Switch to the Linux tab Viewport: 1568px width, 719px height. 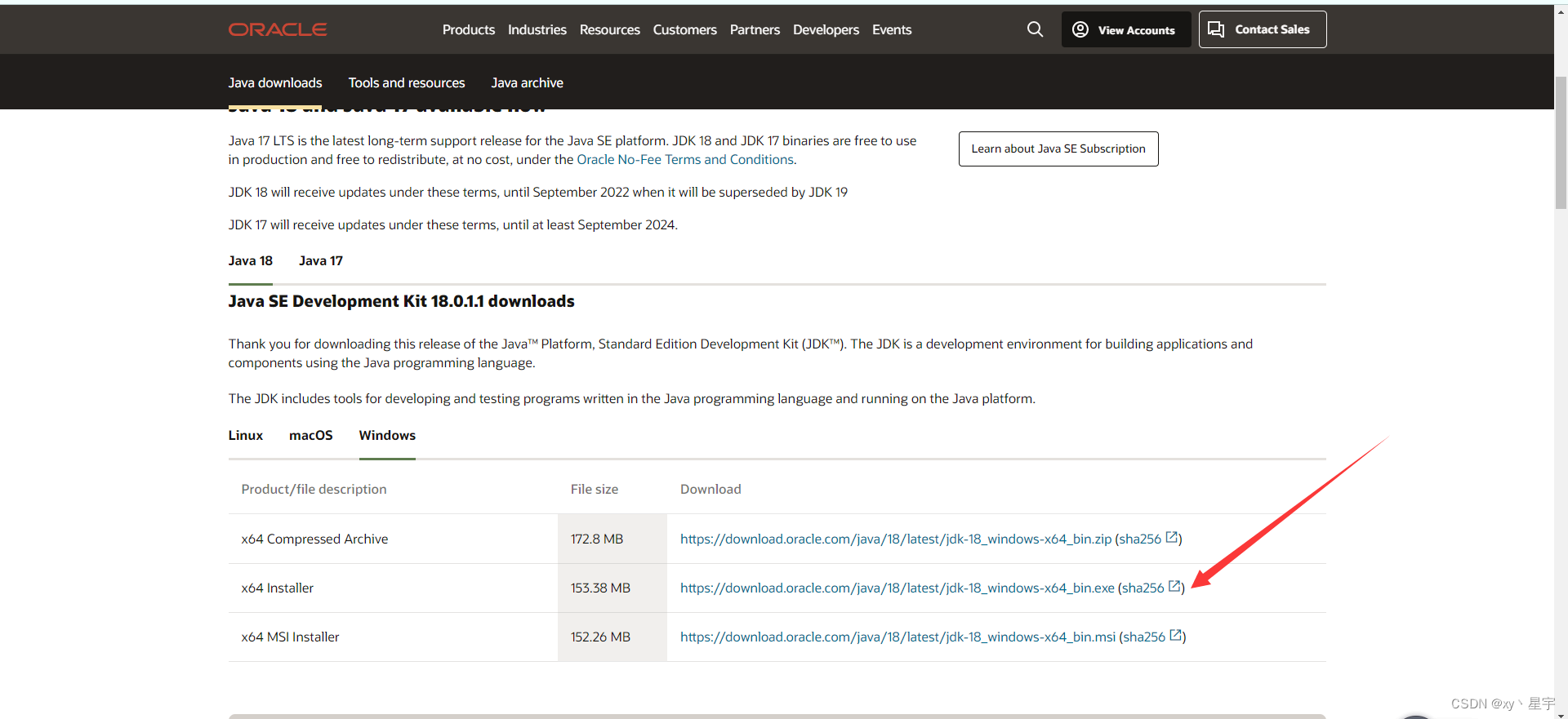pos(246,435)
